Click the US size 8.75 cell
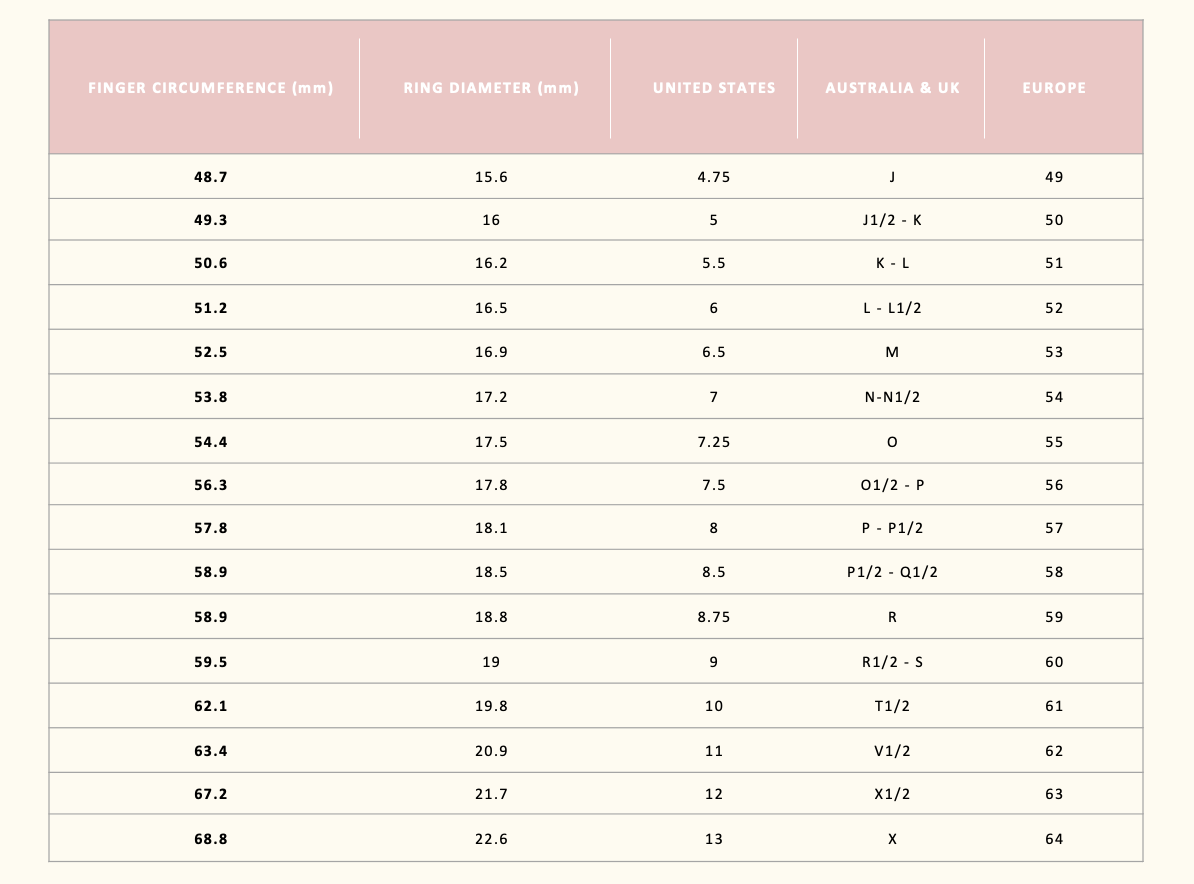Screen dimensions: 1194x884 (714, 618)
